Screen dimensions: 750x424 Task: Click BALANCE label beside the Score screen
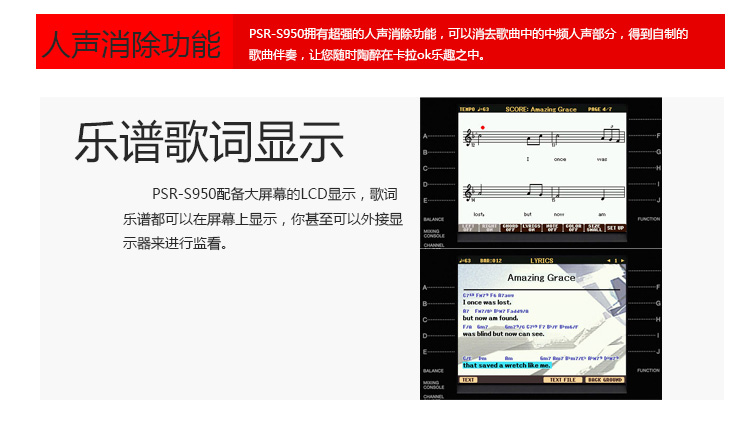point(433,219)
